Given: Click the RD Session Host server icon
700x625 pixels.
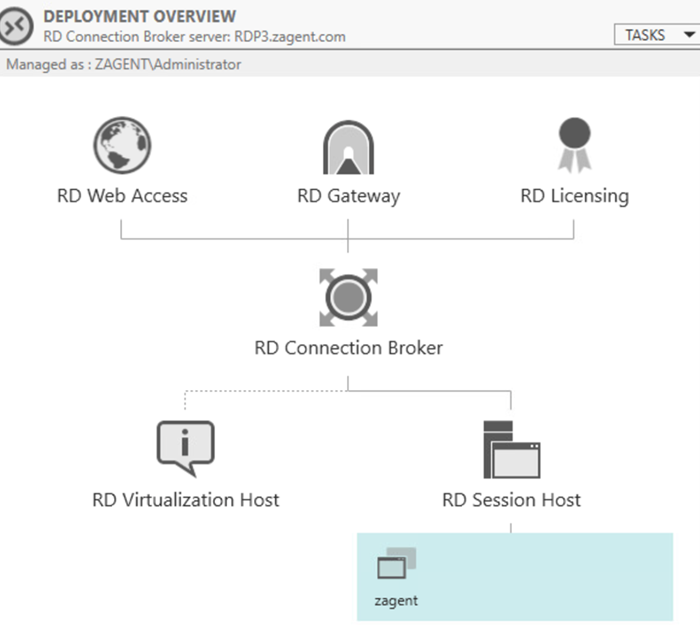Looking at the screenshot, I should click(x=511, y=449).
